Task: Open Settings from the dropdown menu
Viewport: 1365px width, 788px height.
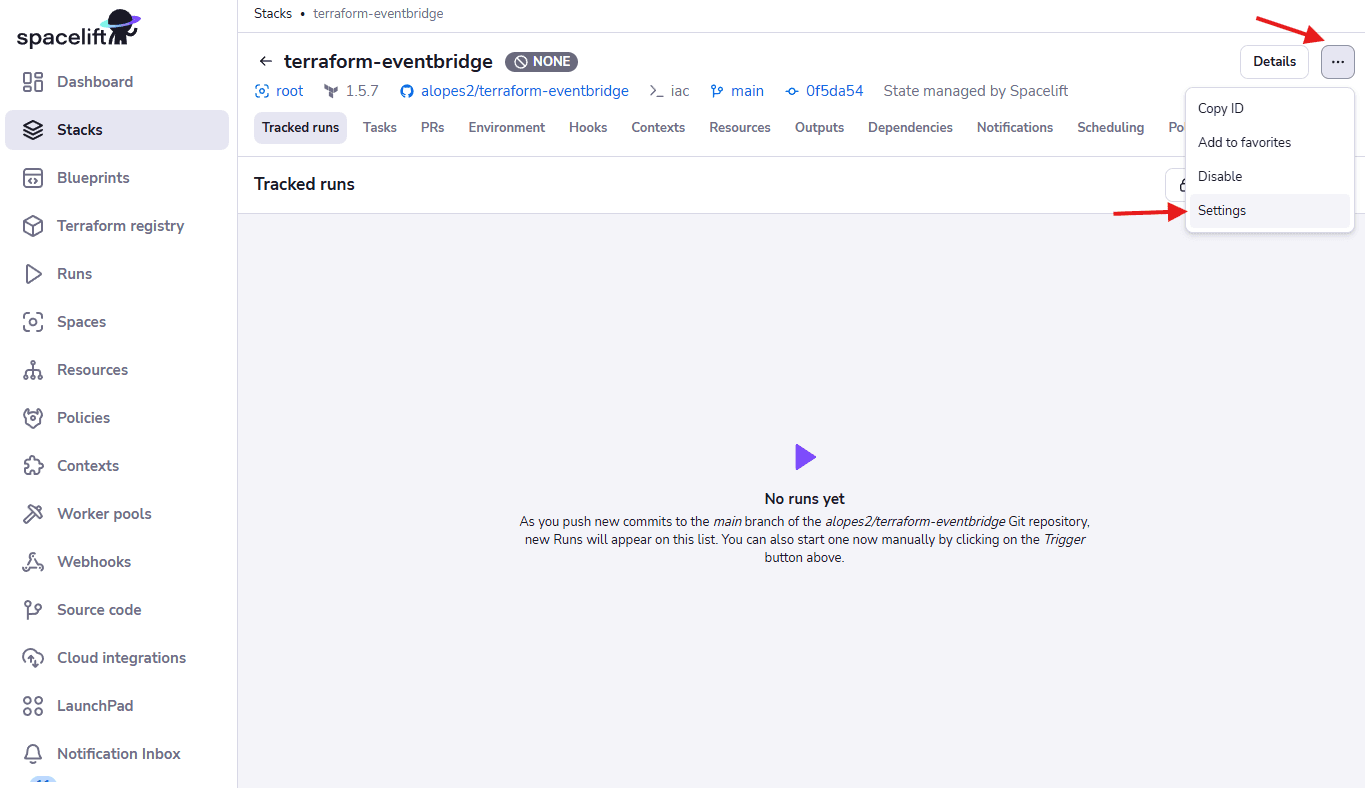Action: click(x=1269, y=210)
